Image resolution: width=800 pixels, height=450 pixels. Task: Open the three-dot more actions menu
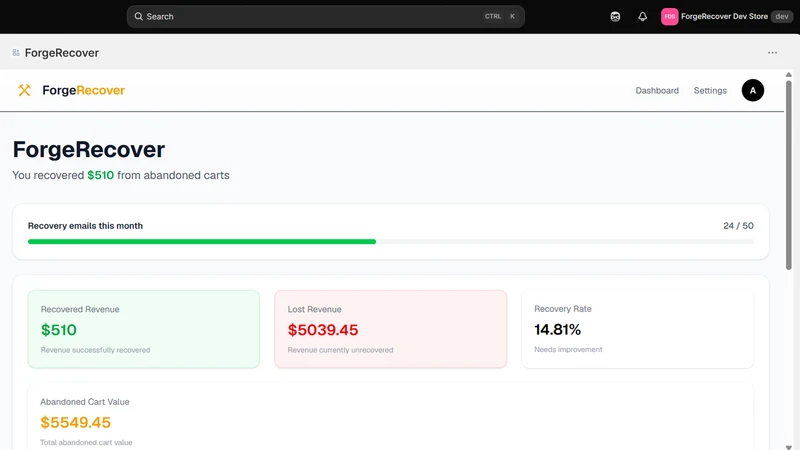click(x=772, y=53)
